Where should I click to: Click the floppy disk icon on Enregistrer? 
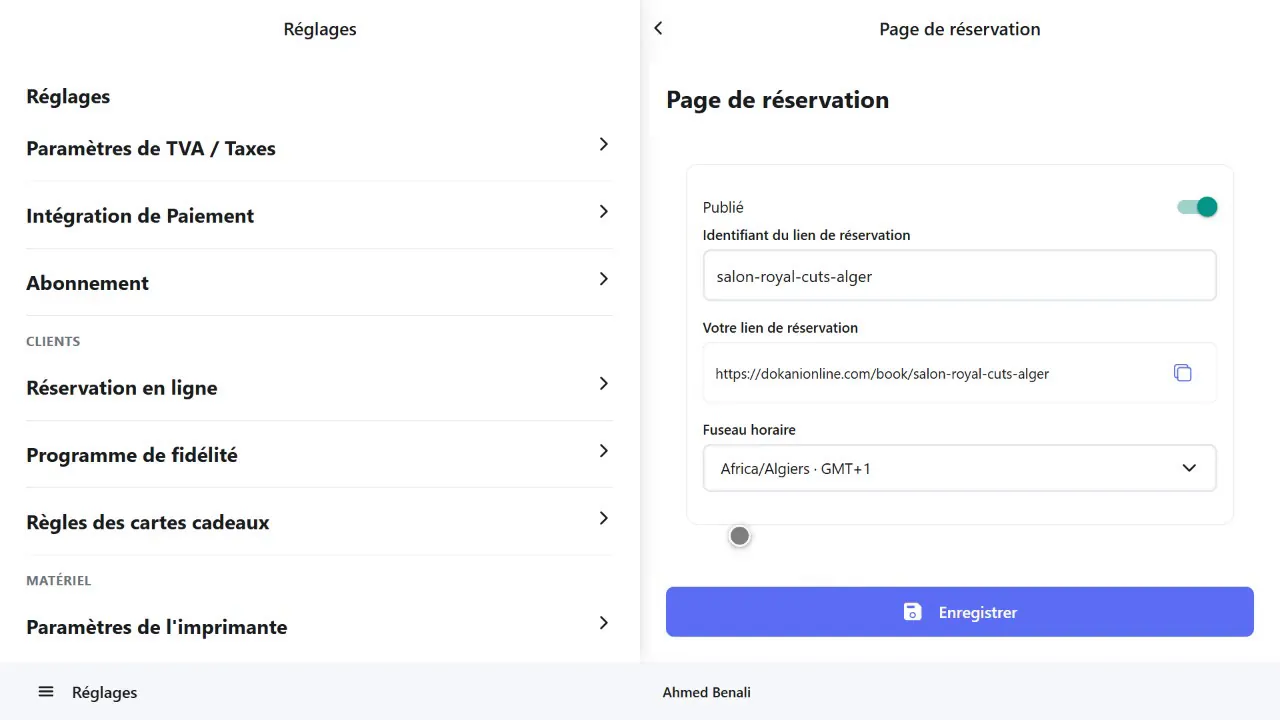(x=912, y=612)
